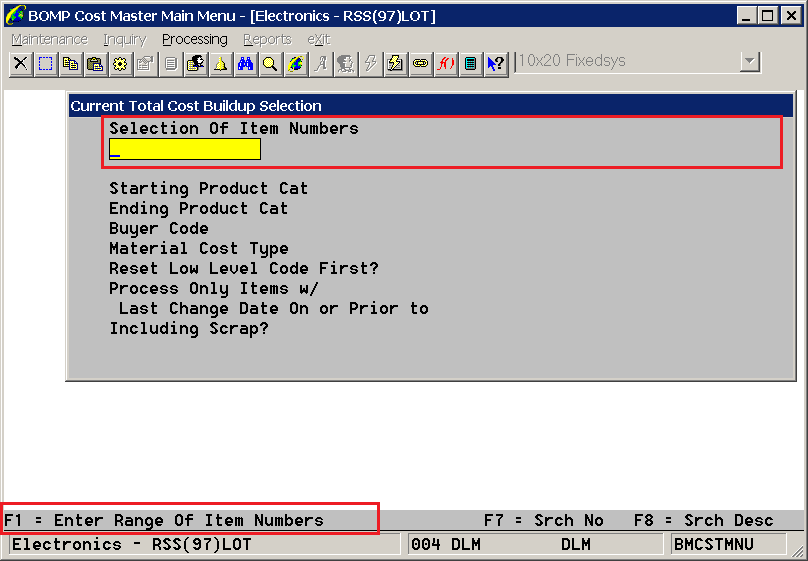Image resolution: width=808 pixels, height=561 pixels.
Task: Open the eXit menu
Action: (x=319, y=40)
